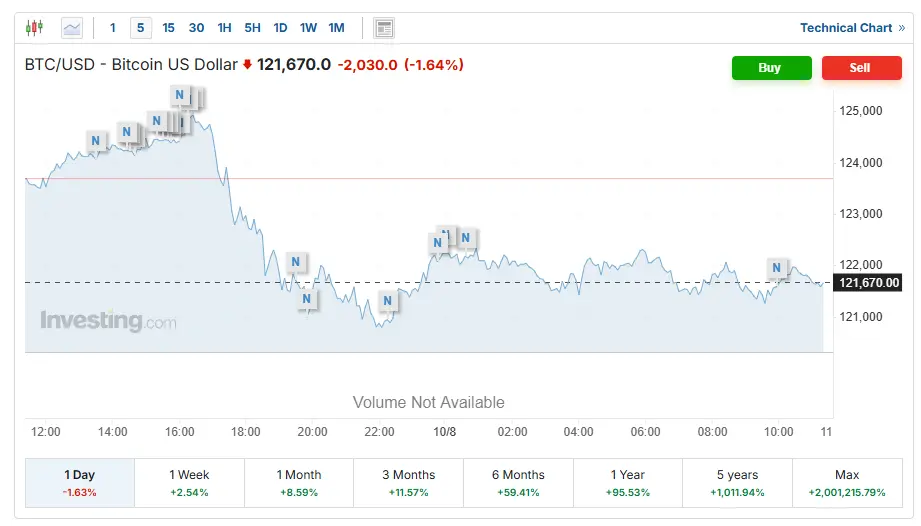Viewport: 921px width, 526px height.
Task: Switch to the 1 Year range tab
Action: 628,482
